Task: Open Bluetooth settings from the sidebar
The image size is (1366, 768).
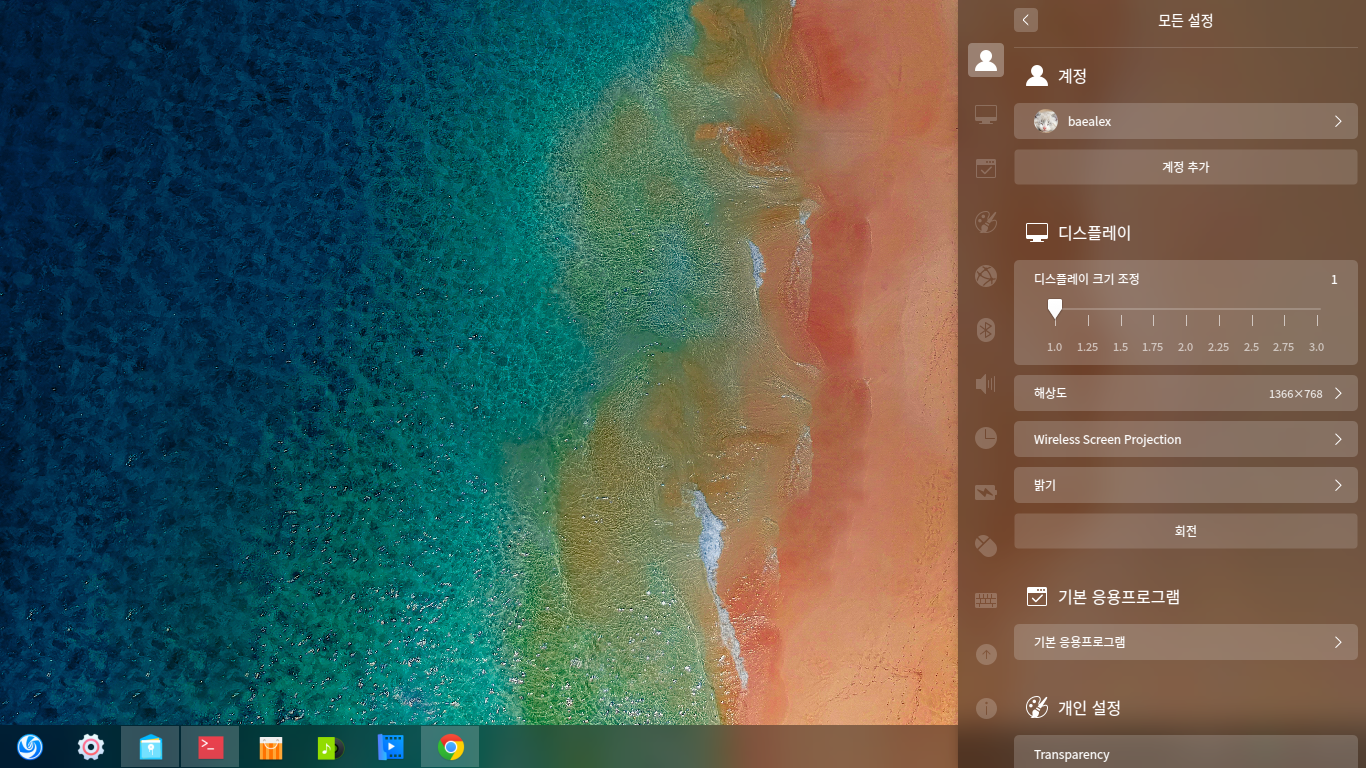Action: pos(986,329)
